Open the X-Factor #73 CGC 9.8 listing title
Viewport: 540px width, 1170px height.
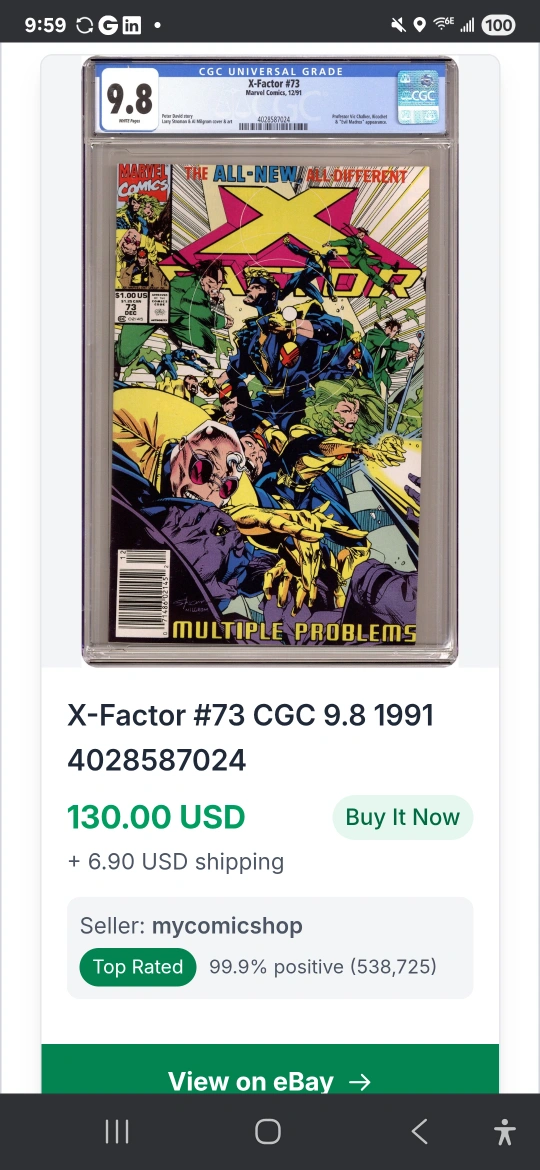(x=251, y=737)
